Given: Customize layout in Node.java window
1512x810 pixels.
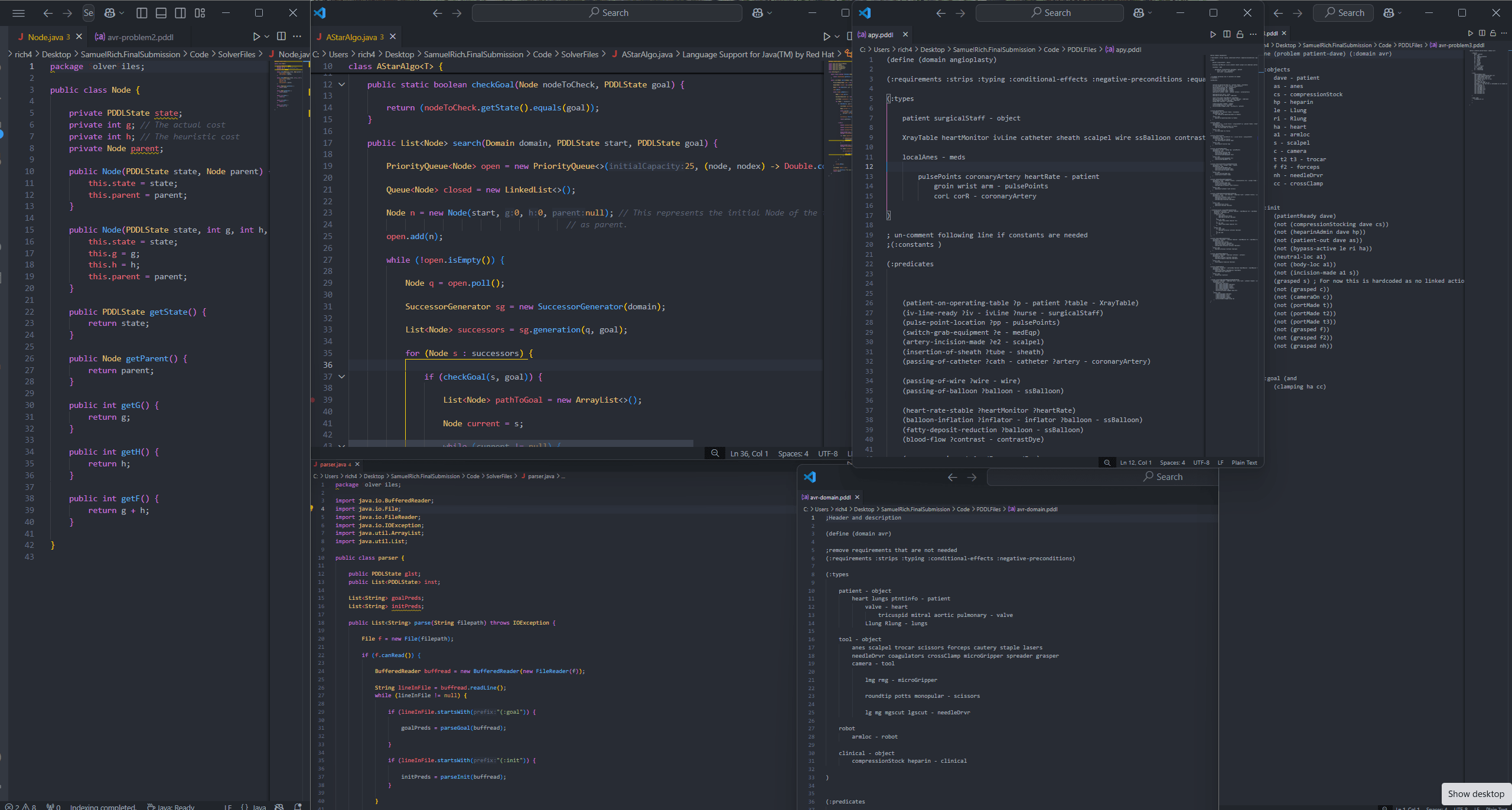Looking at the screenshot, I should [200, 13].
